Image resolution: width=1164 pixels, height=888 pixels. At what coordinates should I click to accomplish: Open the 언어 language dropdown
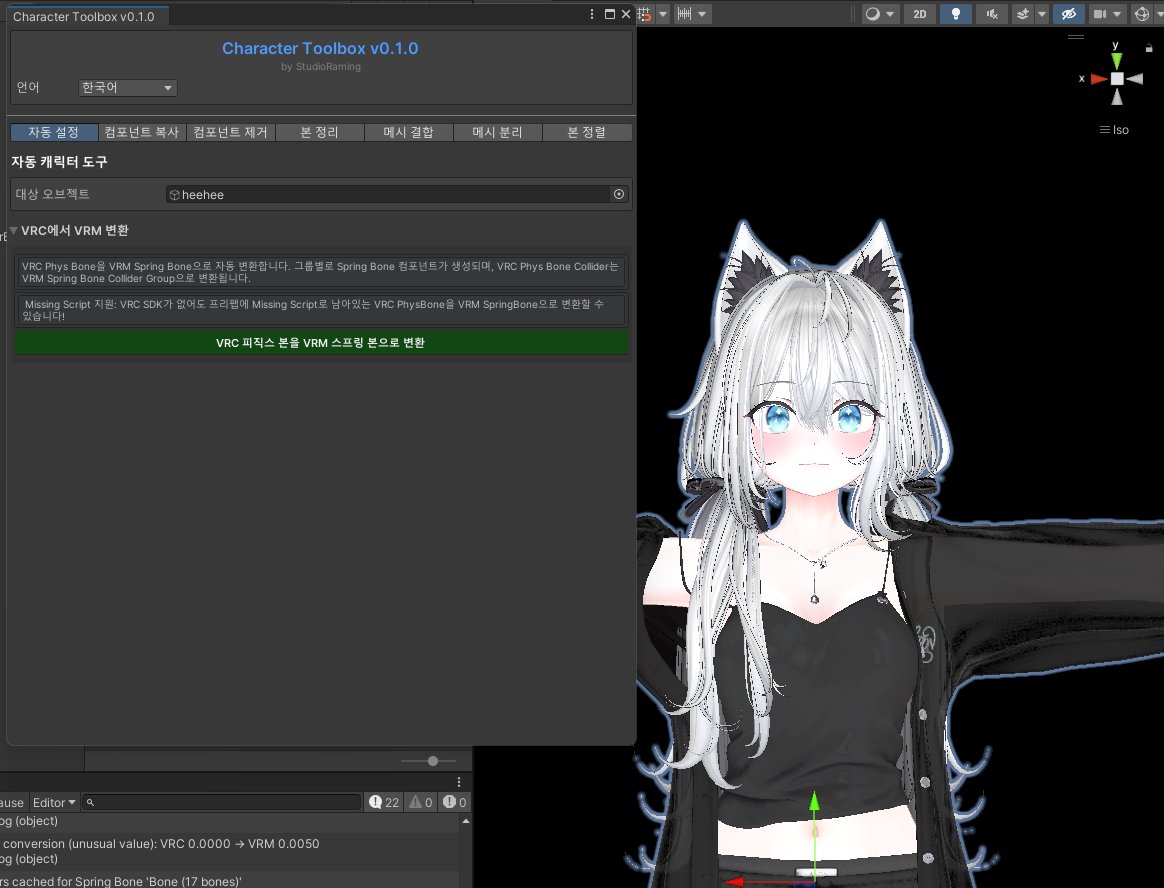(127, 88)
